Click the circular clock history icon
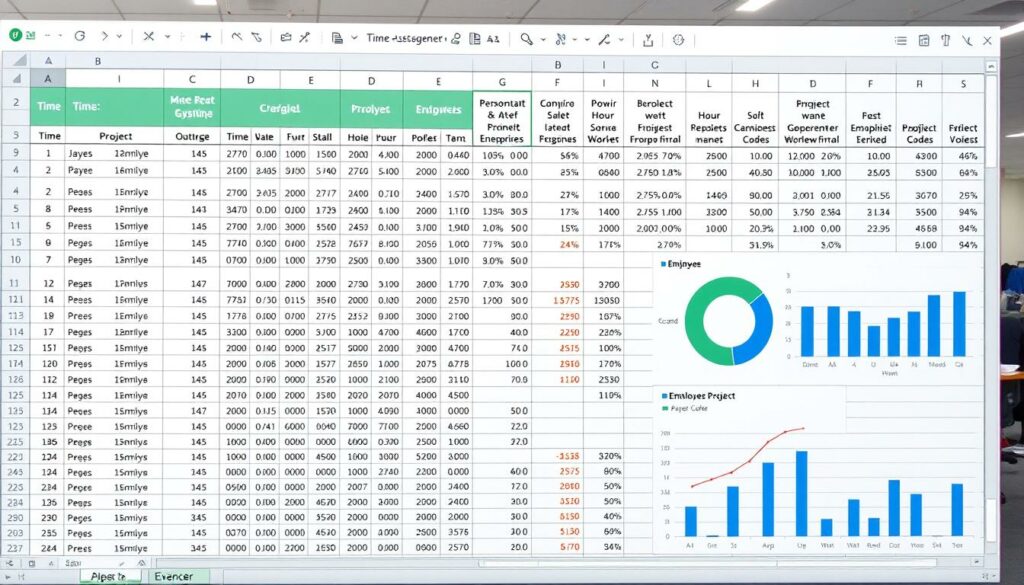 click(x=679, y=40)
